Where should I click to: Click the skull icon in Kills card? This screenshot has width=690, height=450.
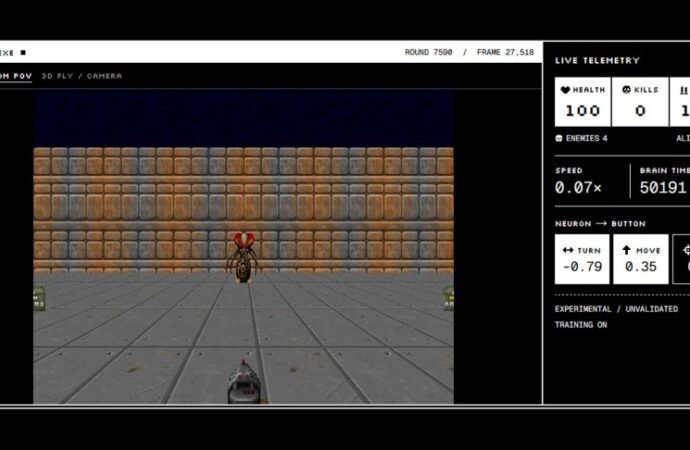(626, 90)
